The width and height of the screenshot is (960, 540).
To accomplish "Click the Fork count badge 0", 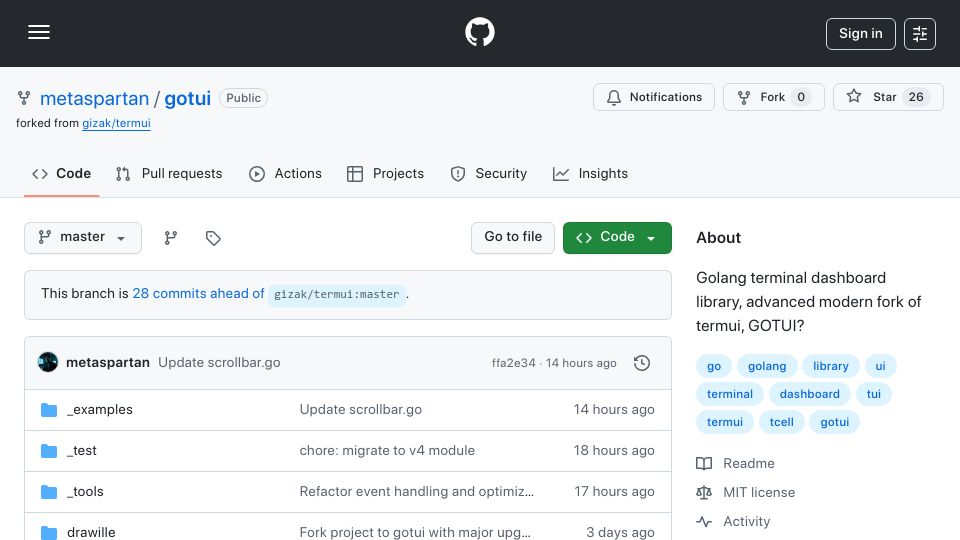I will (801, 97).
